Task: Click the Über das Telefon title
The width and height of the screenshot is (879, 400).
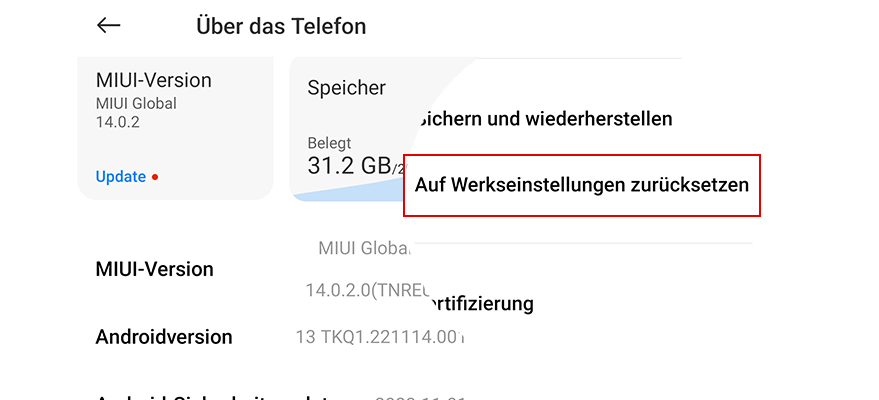Action: [x=281, y=26]
